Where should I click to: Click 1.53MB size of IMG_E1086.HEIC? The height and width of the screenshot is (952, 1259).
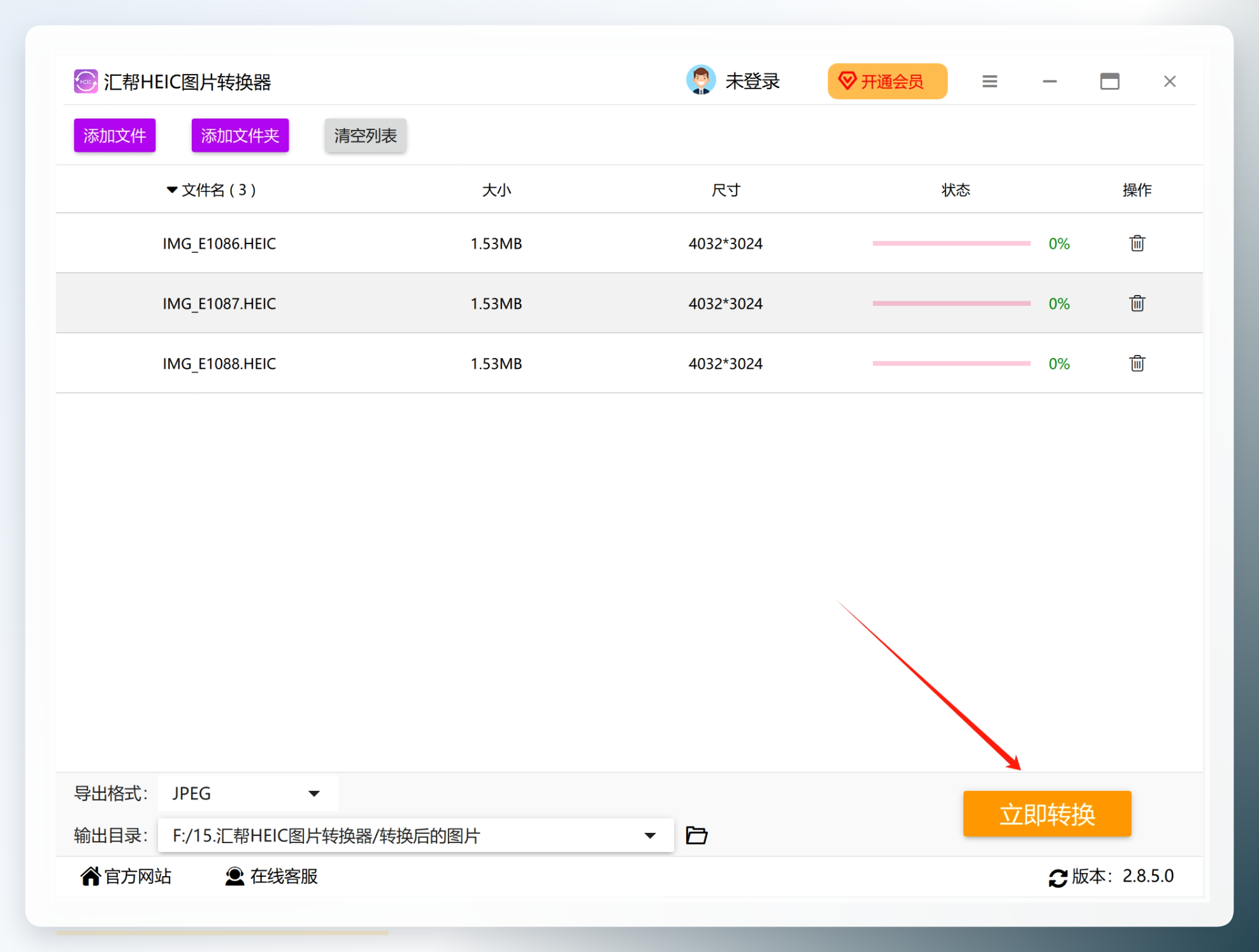point(496,243)
